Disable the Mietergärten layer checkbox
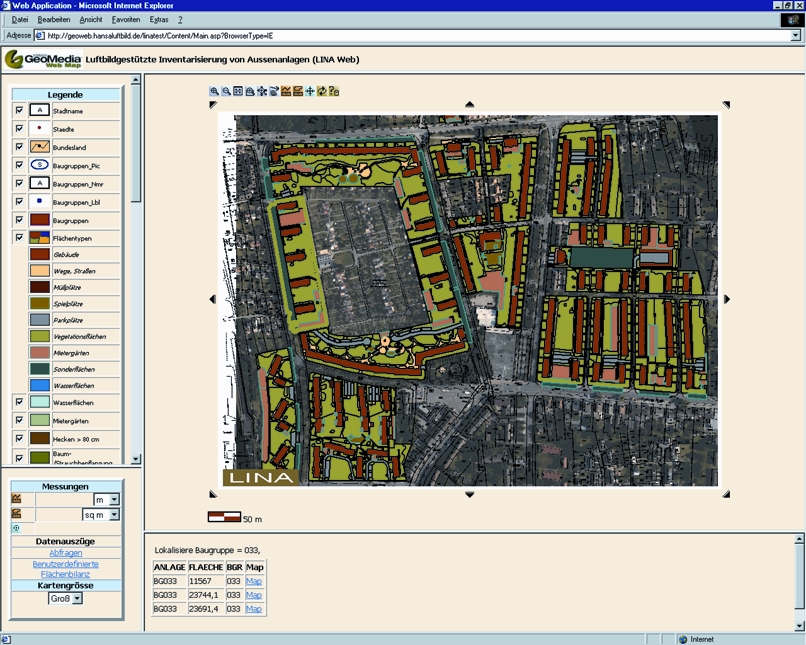 19,420
